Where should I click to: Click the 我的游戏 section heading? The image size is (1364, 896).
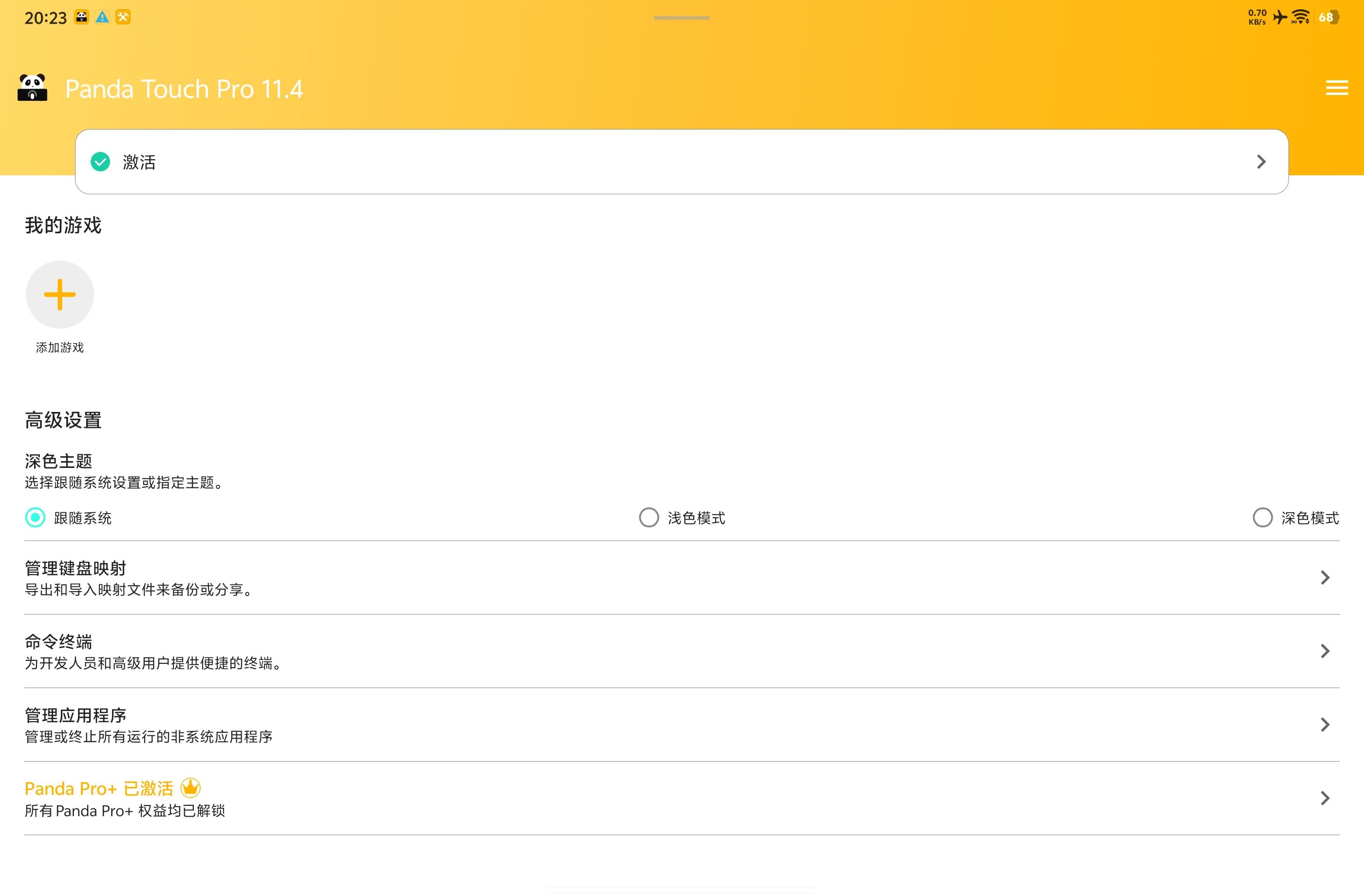click(x=63, y=225)
